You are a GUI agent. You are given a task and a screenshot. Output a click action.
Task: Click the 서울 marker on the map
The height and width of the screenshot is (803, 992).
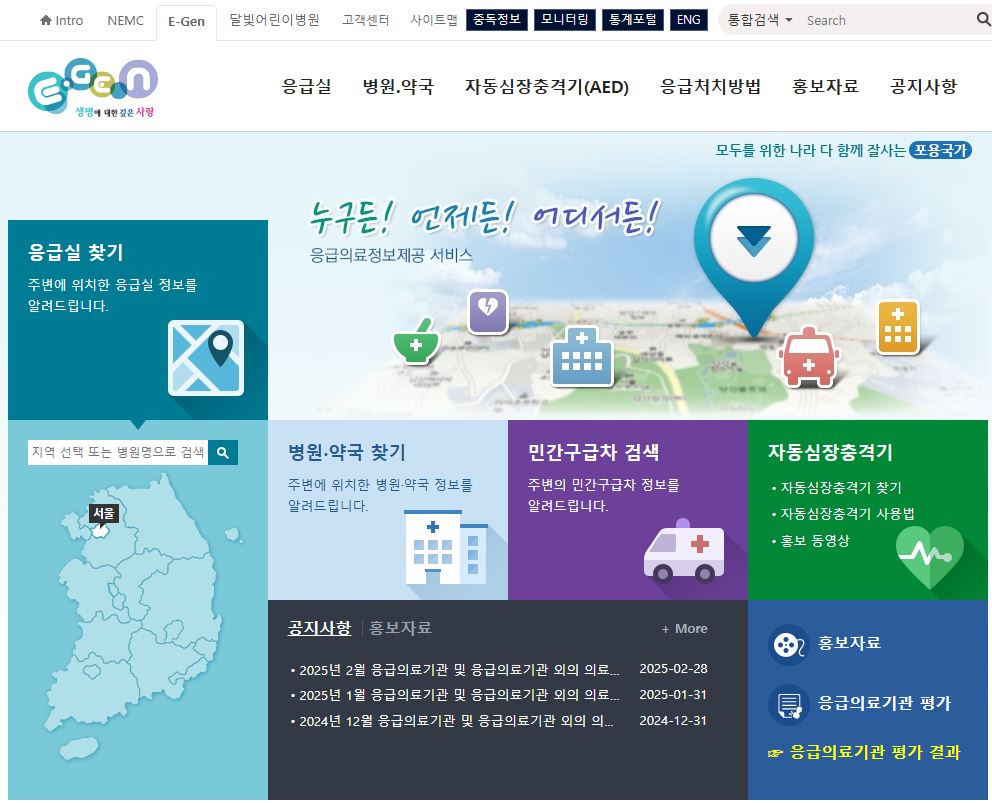[103, 513]
